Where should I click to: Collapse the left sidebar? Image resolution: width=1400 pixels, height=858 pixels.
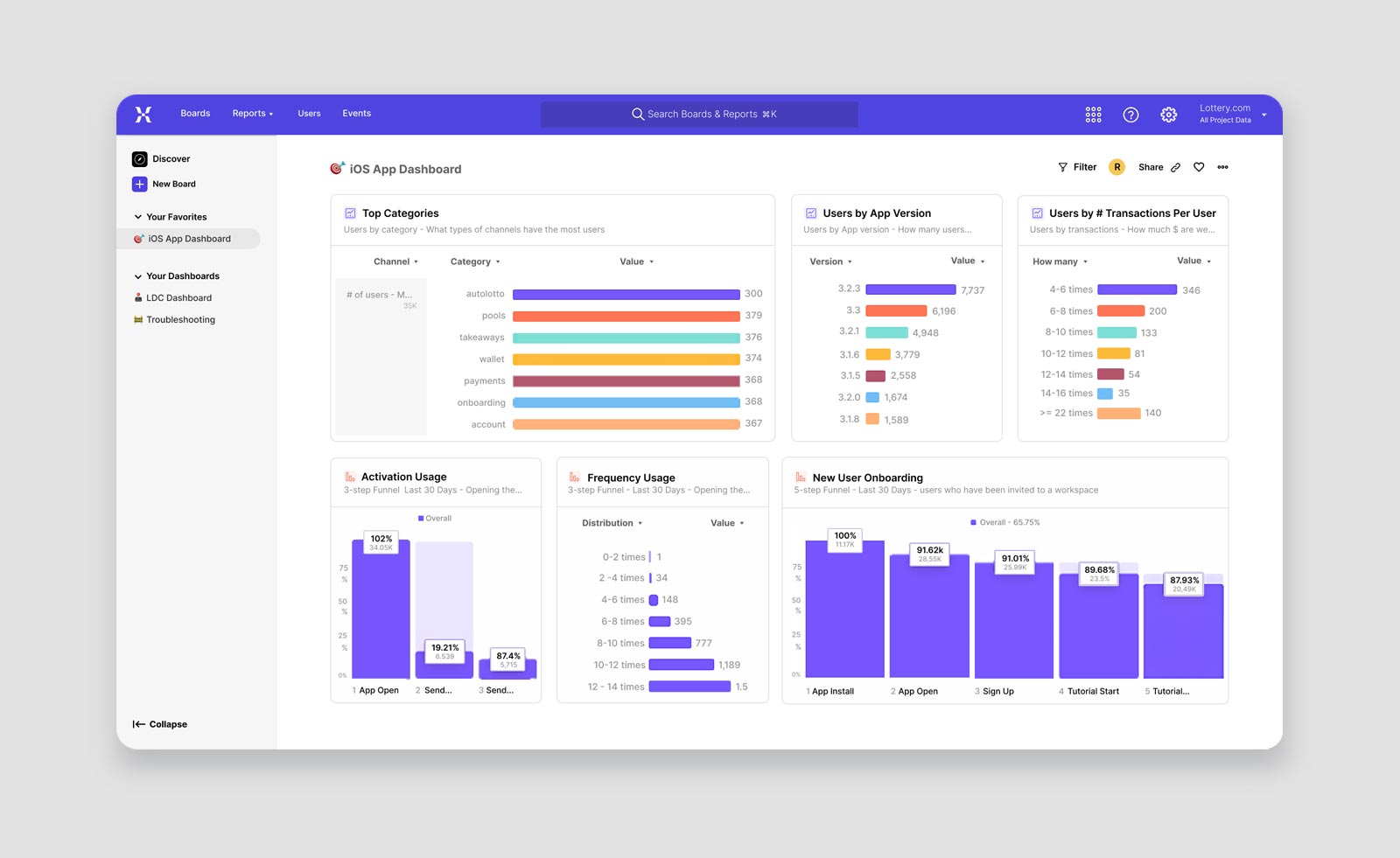[160, 724]
